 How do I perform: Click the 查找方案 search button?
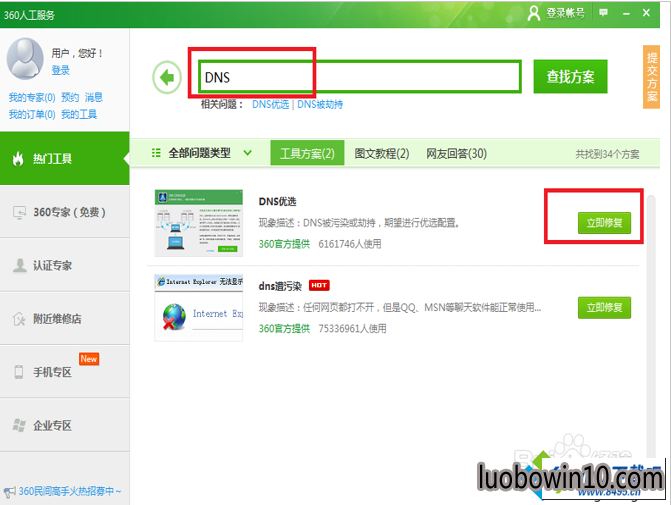click(x=570, y=77)
